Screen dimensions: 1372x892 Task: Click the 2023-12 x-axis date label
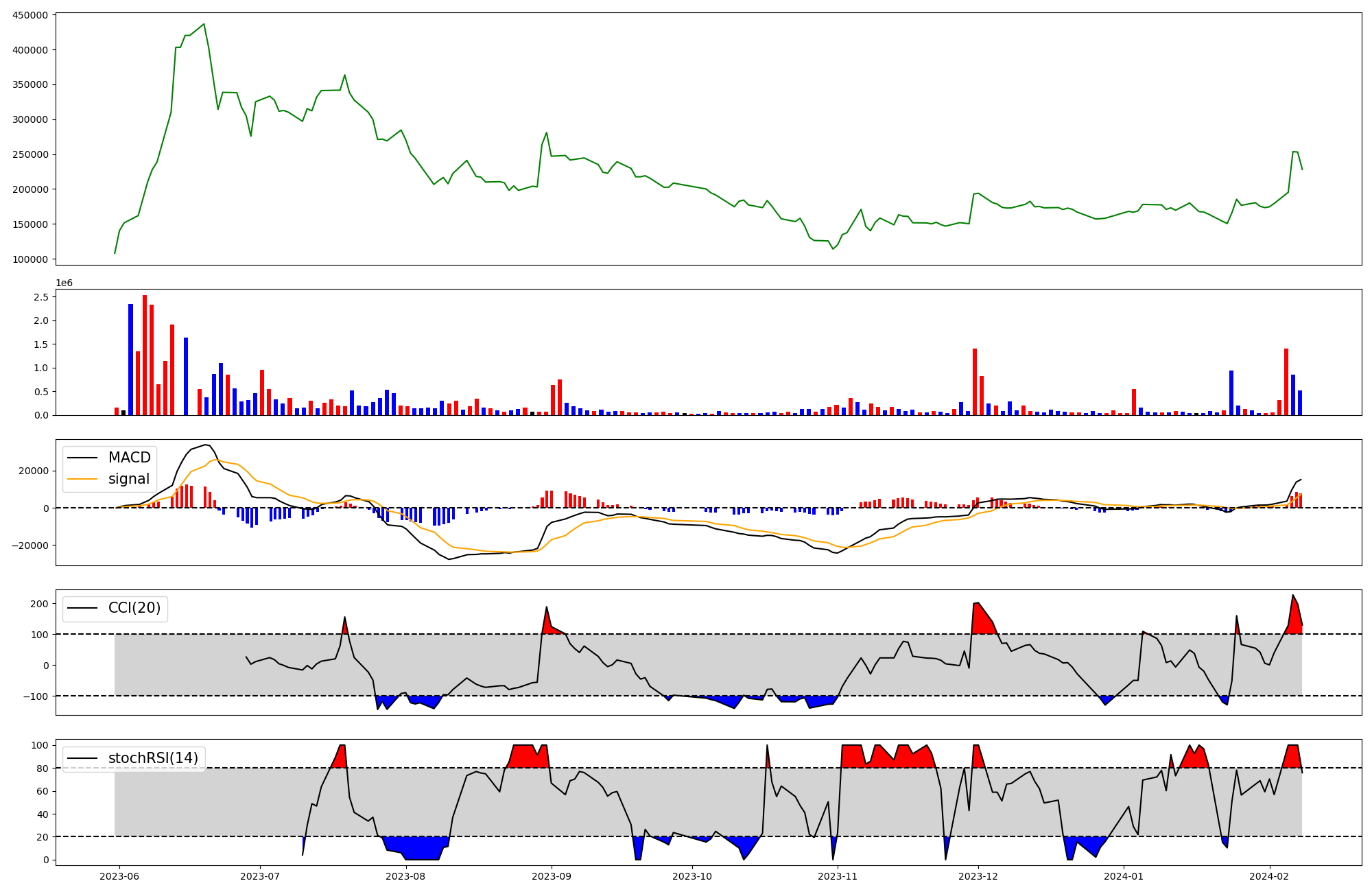tap(978, 876)
